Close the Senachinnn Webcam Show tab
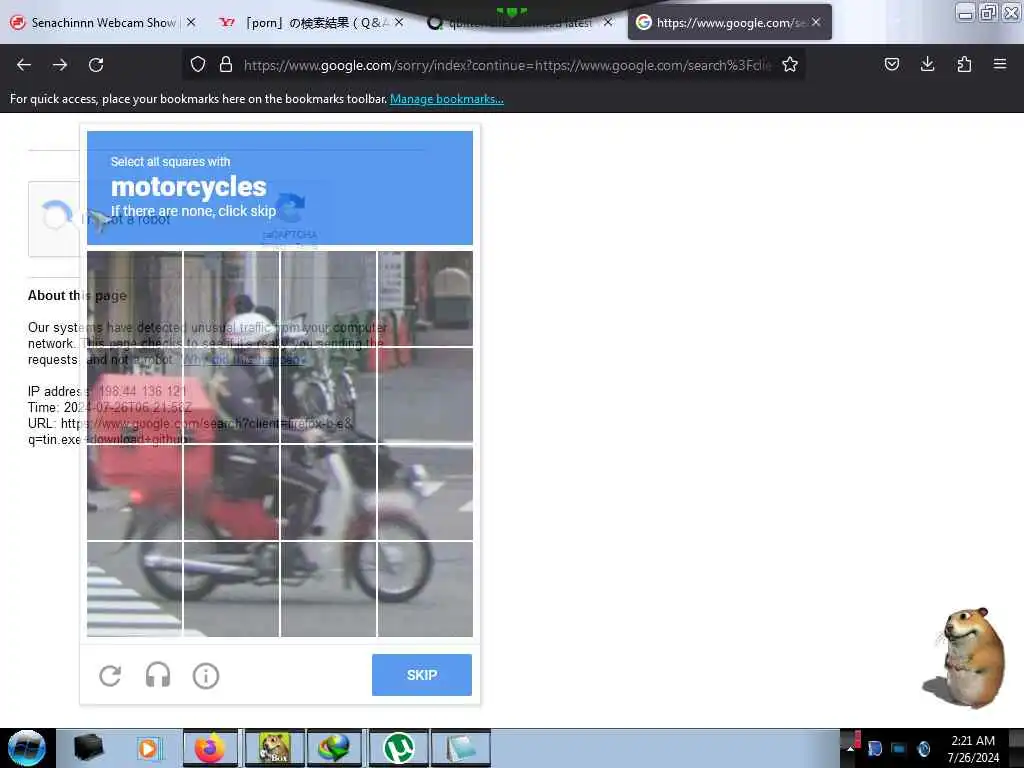Viewport: 1024px width, 768px height. click(x=191, y=22)
